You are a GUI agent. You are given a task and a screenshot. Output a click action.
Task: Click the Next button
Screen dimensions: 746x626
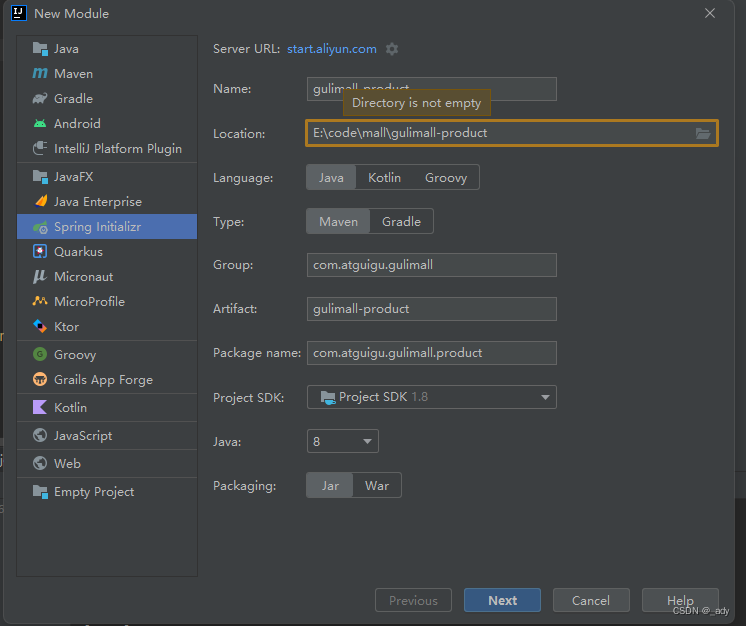[502, 600]
